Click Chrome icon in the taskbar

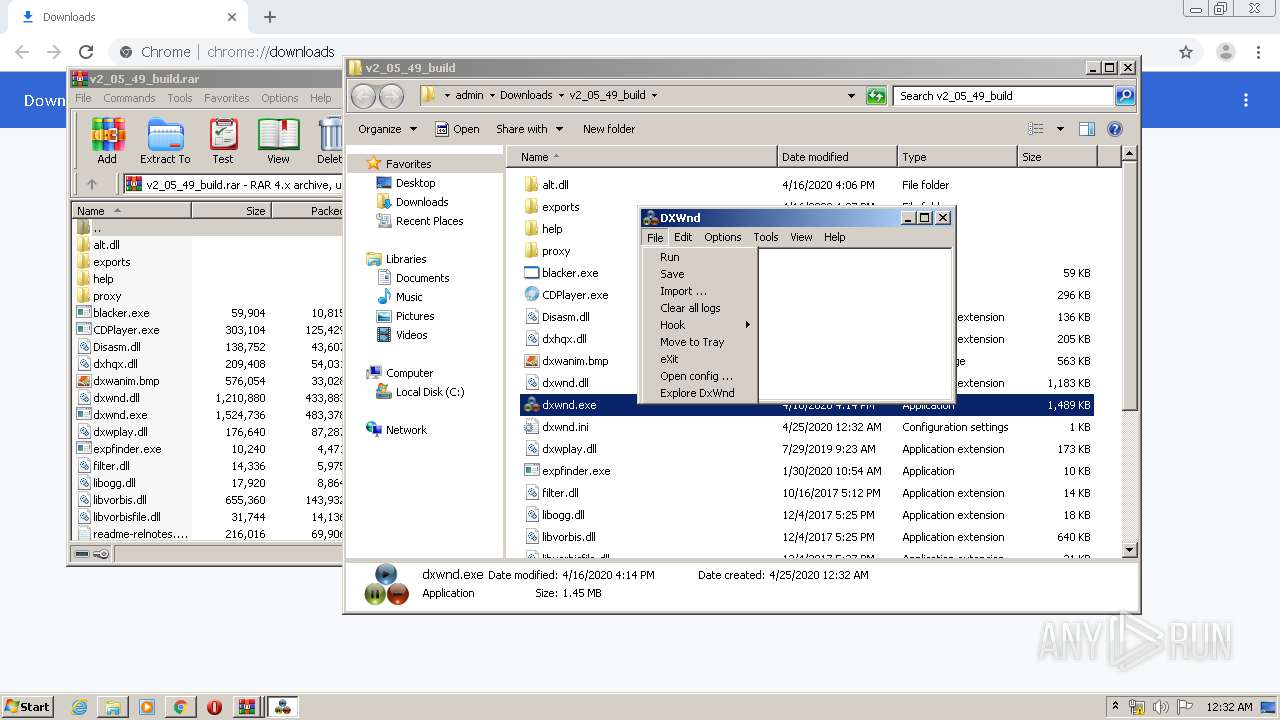point(180,707)
